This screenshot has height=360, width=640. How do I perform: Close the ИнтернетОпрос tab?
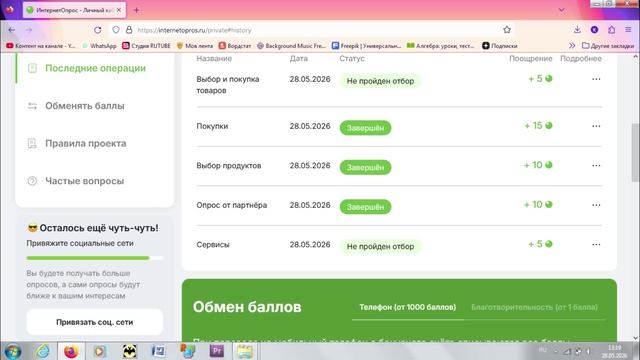coord(119,10)
